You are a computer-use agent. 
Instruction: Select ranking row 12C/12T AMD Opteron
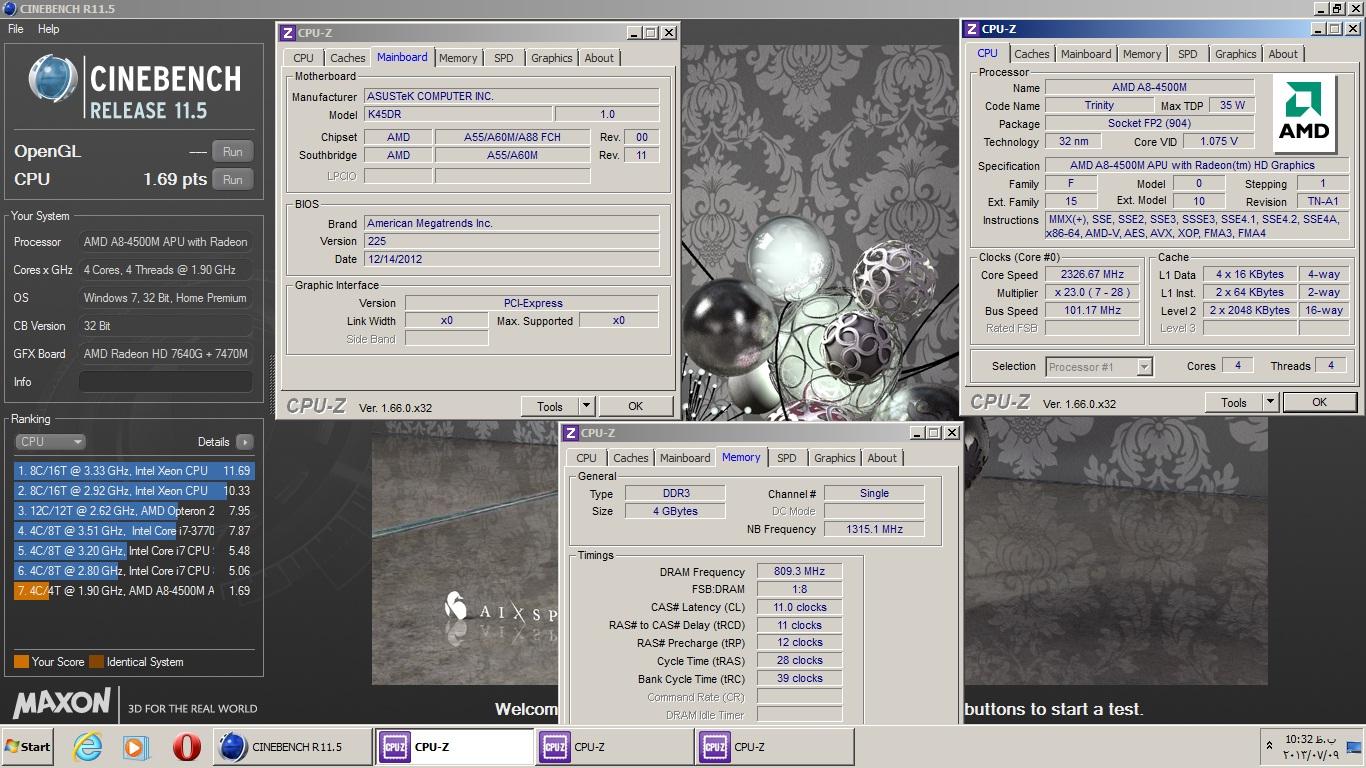pyautogui.click(x=134, y=511)
